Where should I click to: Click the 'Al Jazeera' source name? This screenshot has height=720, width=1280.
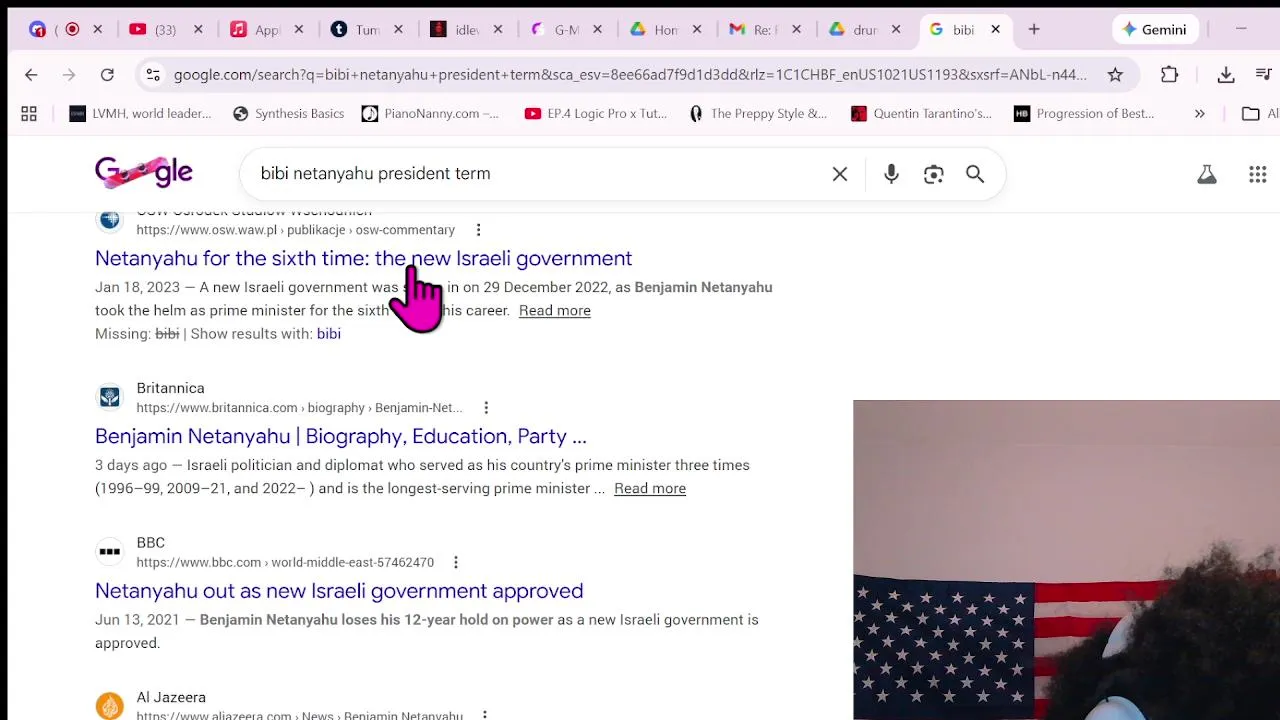171,697
